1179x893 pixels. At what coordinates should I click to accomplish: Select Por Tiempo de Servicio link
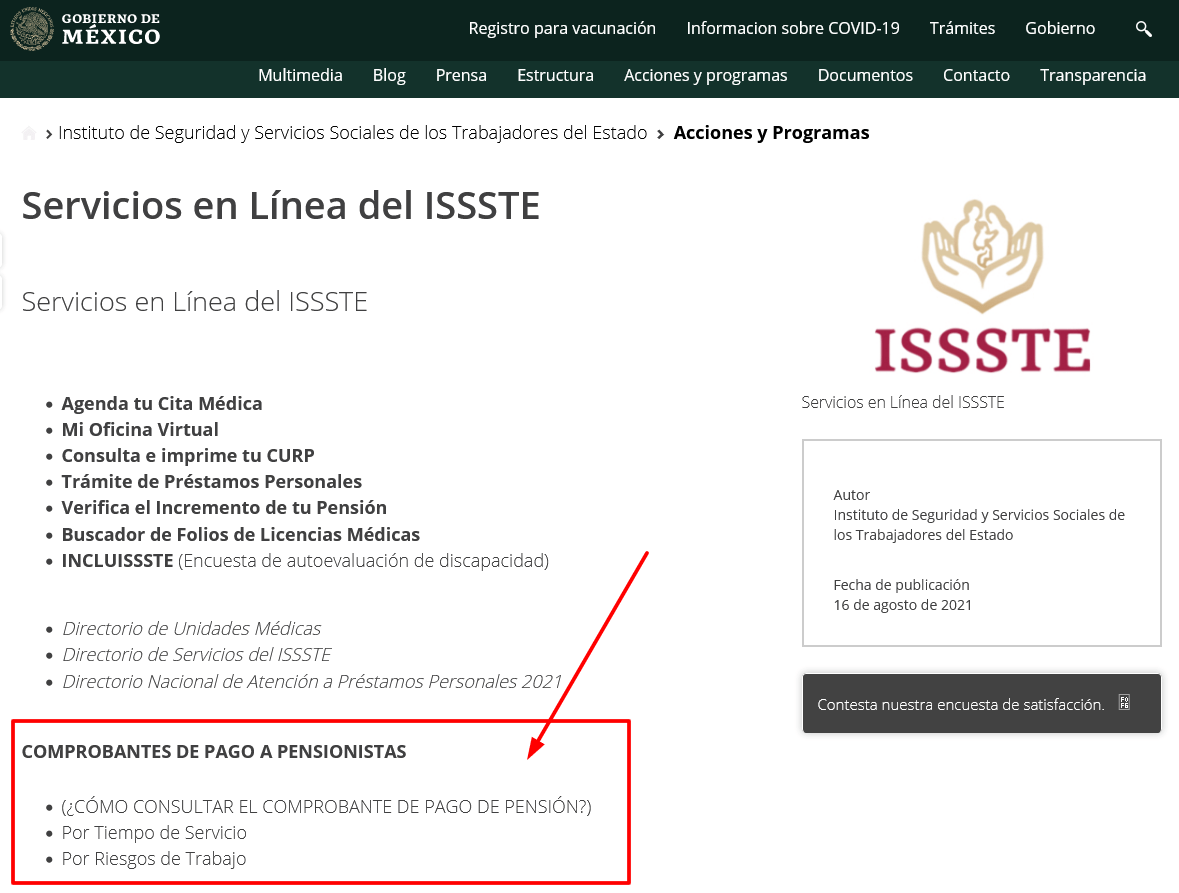coord(154,833)
